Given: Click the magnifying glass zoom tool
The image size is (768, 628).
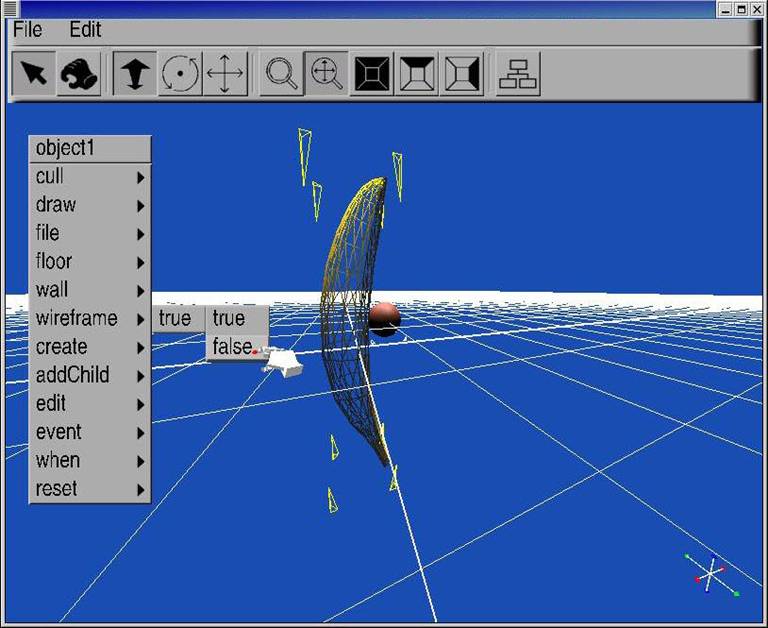Looking at the screenshot, I should (281, 73).
